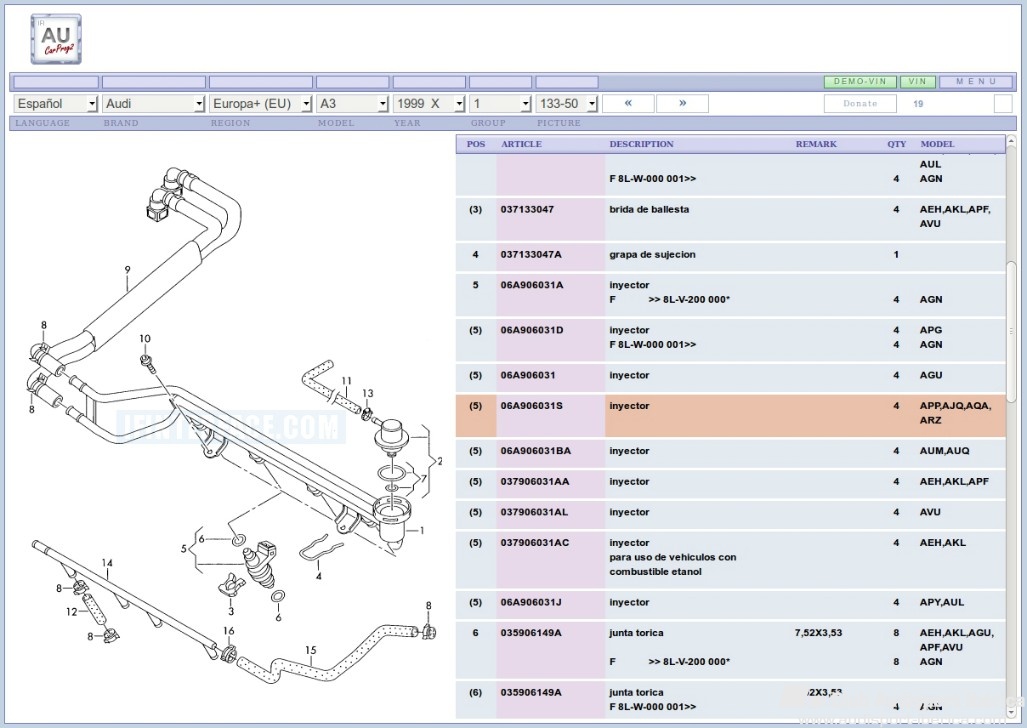Click callout number 14 in the diagram

click(x=107, y=563)
